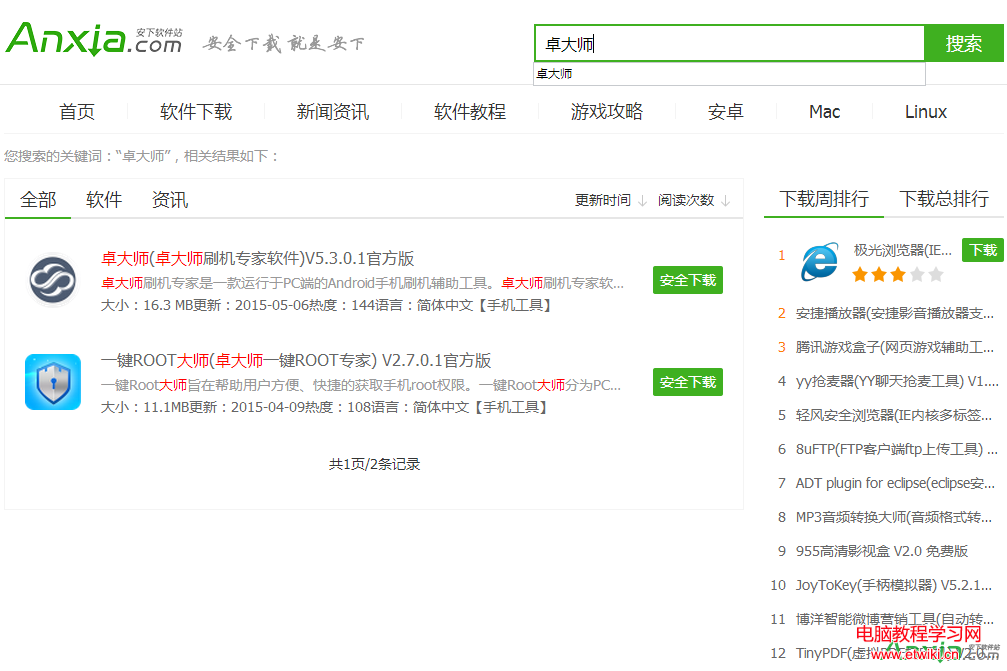Open the 腾讯游戏盒子 ranking link
This screenshot has width=1007, height=671.
pyautogui.click(x=894, y=347)
